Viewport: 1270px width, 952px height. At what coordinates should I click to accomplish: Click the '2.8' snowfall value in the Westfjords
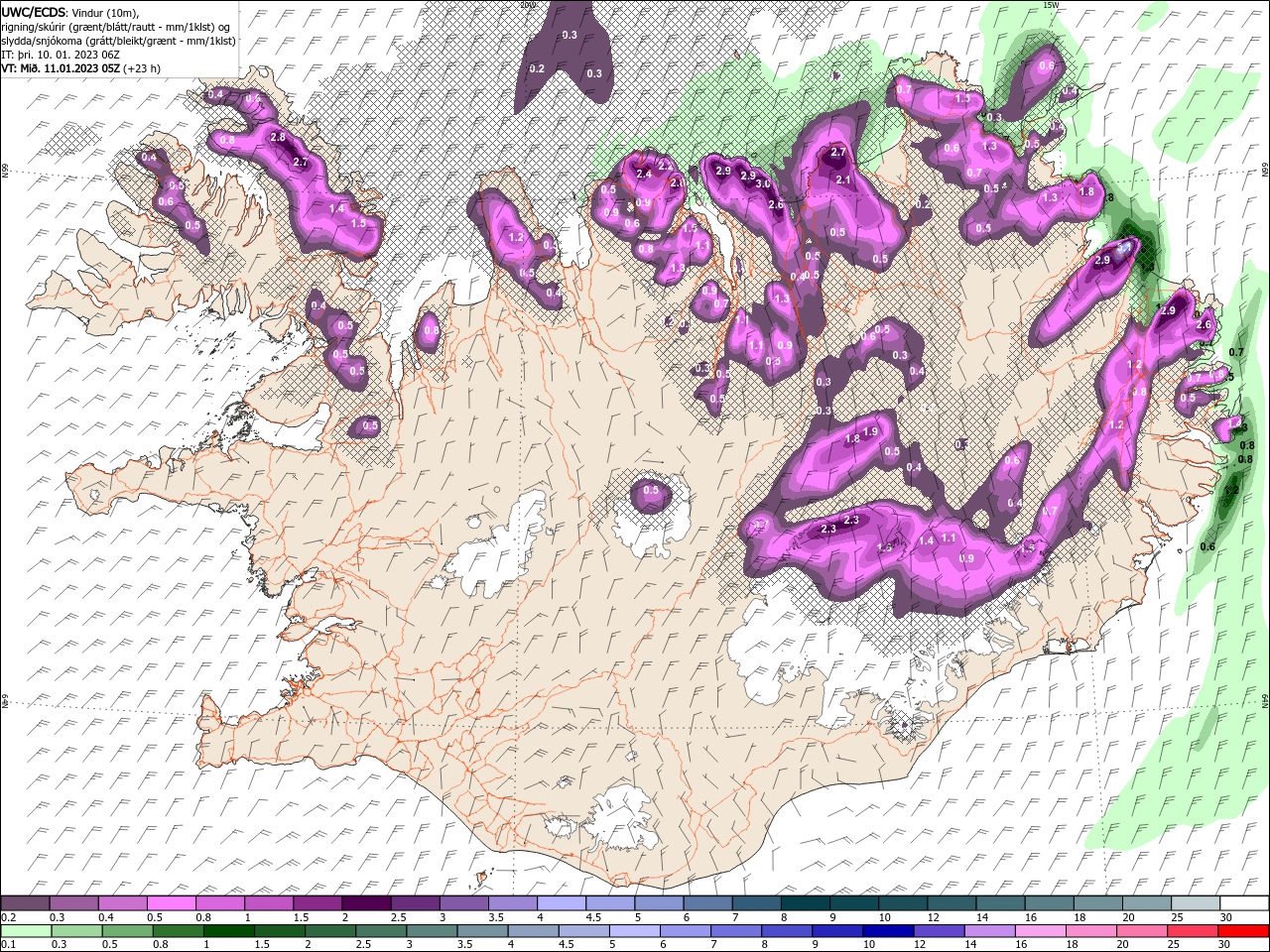pos(278,137)
